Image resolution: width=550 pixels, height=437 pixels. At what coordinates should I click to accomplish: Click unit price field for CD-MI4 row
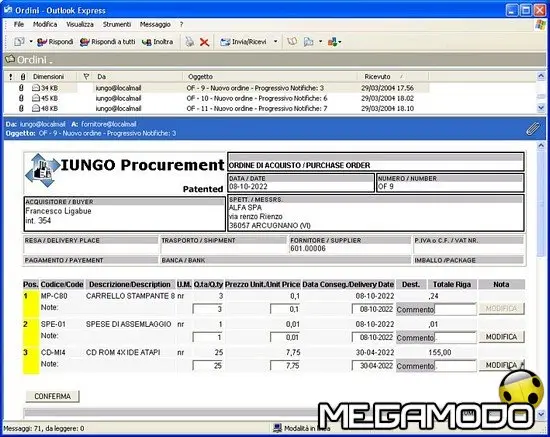pyautogui.click(x=285, y=365)
